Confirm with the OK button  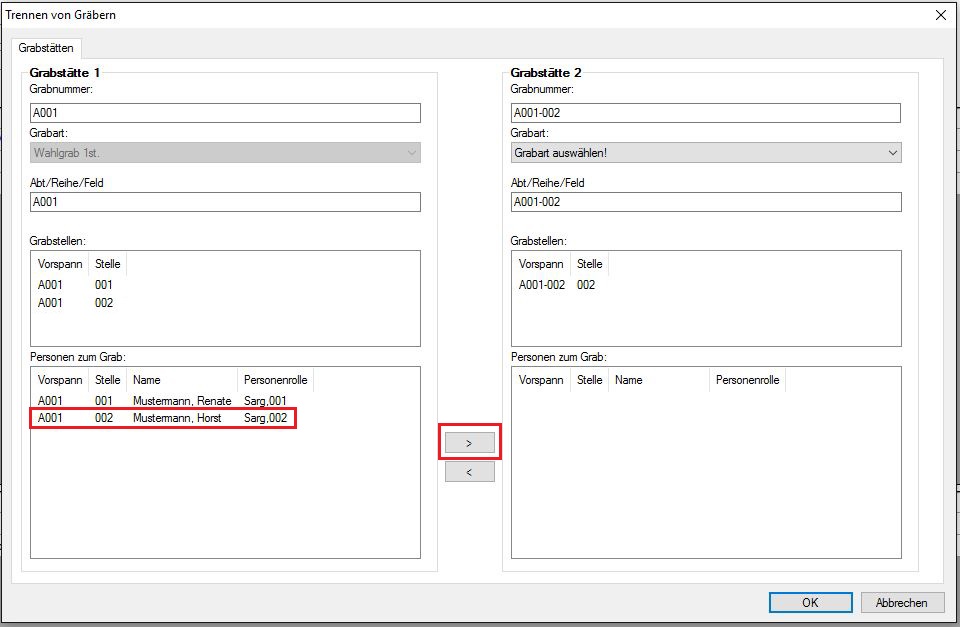(810, 602)
